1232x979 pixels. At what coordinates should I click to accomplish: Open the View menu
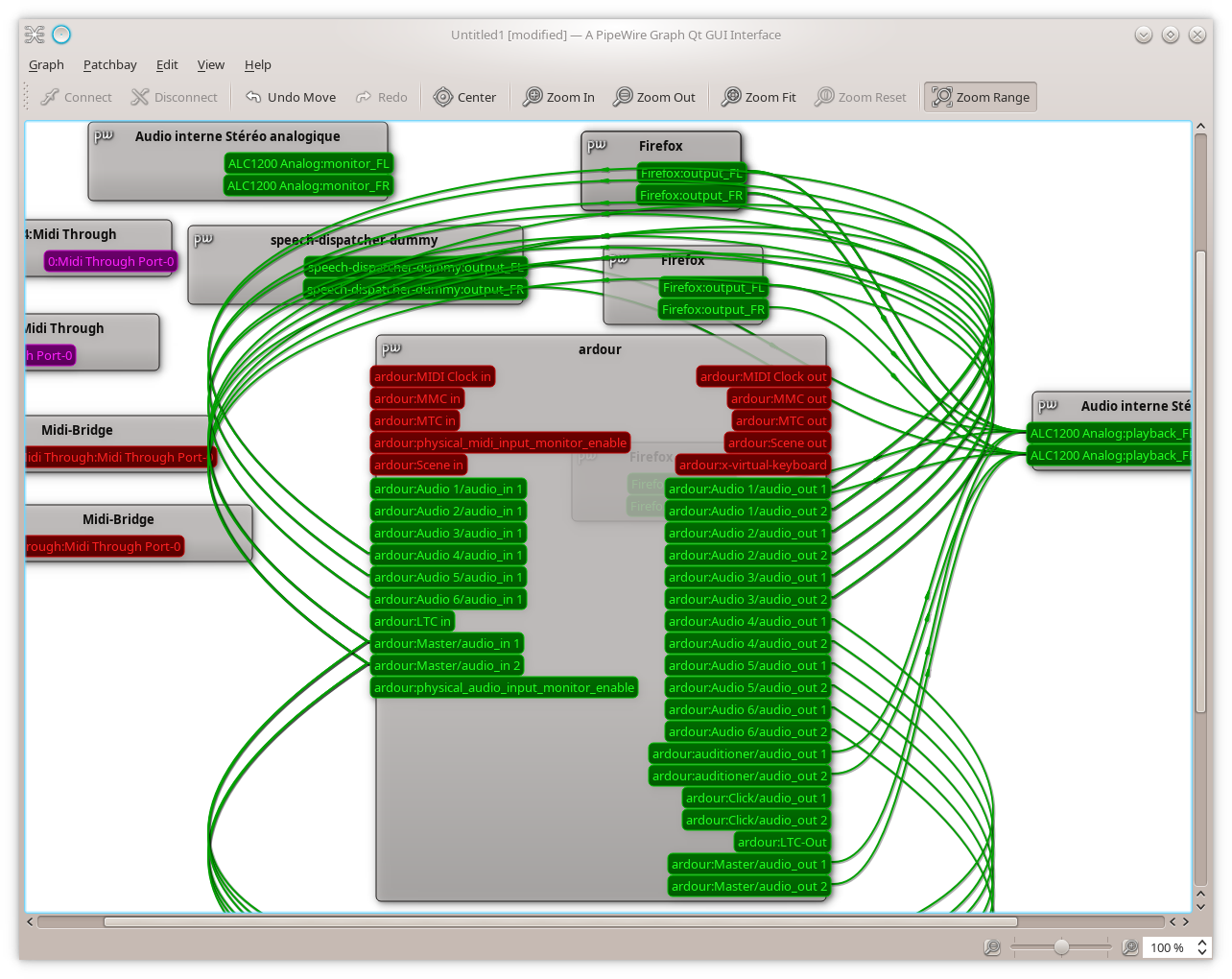pos(211,64)
